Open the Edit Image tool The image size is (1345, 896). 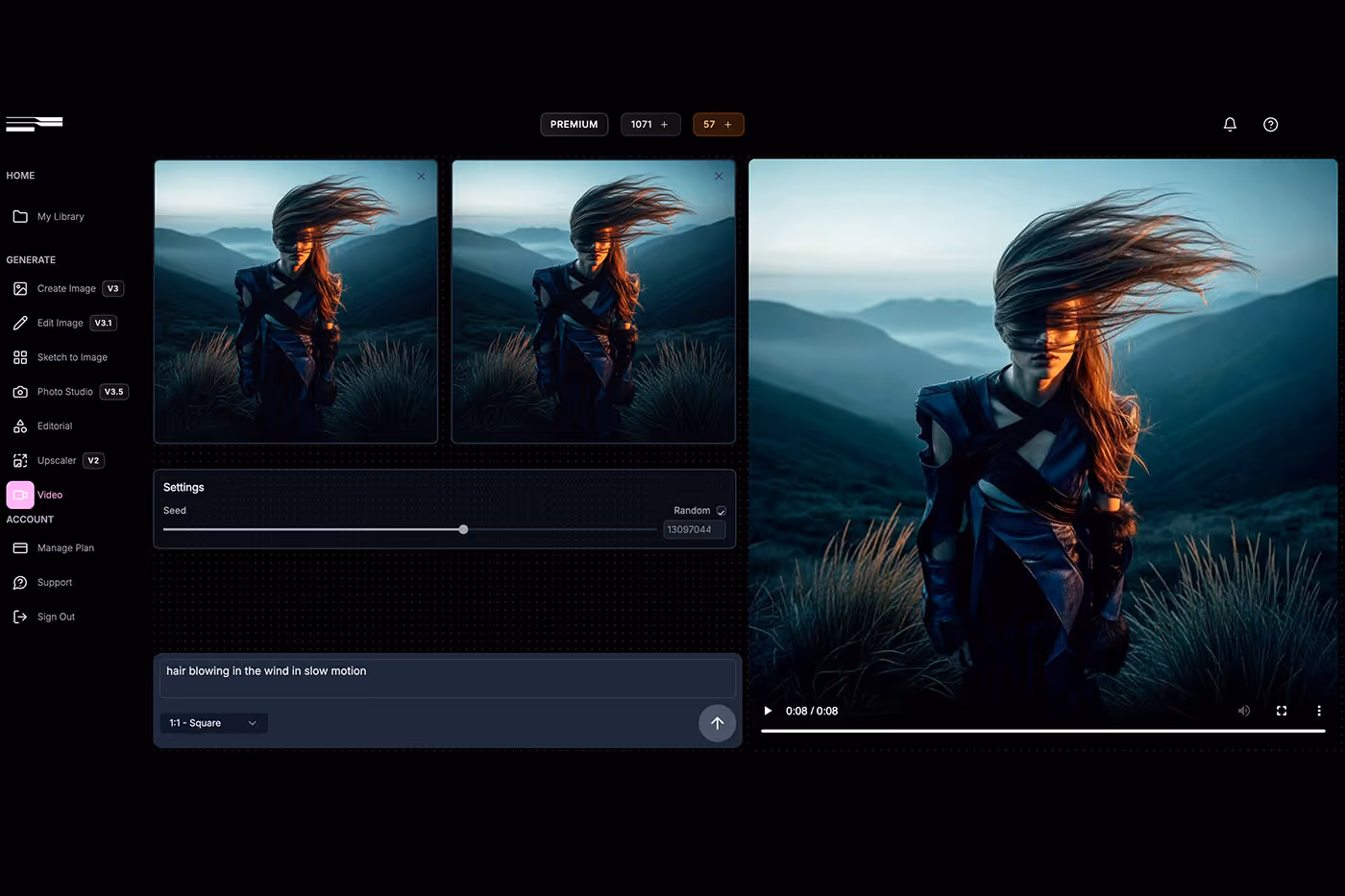61,323
